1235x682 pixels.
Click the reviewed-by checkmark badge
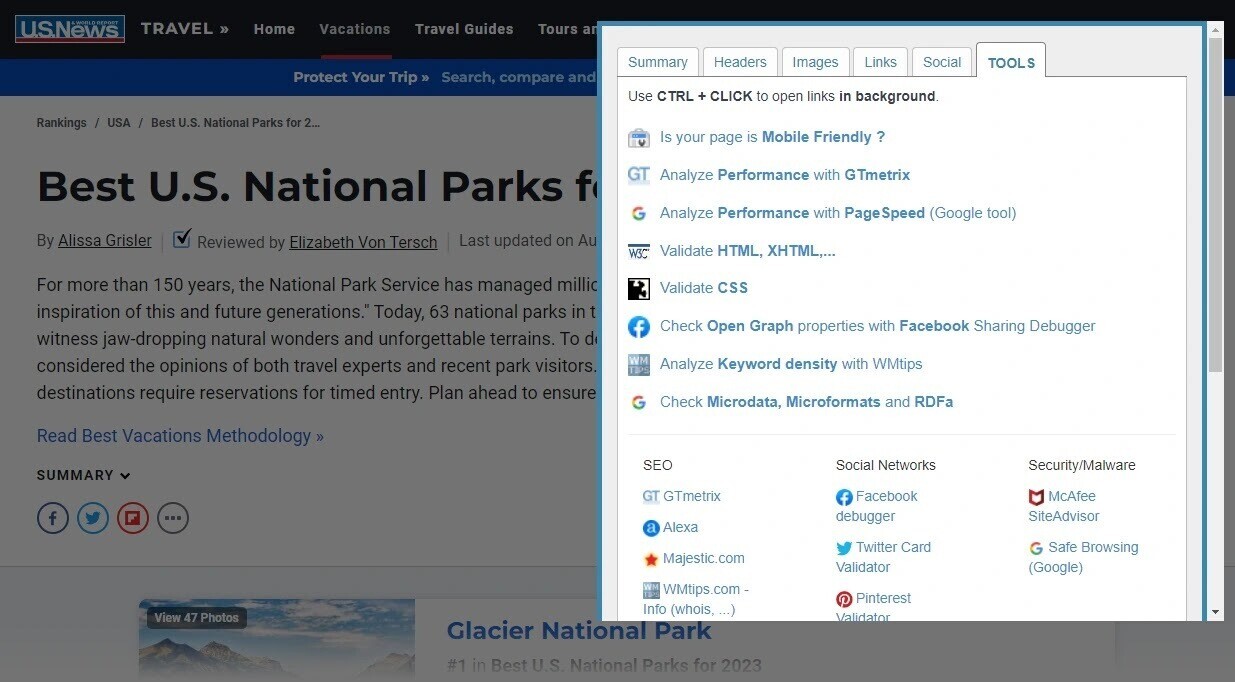(182, 239)
